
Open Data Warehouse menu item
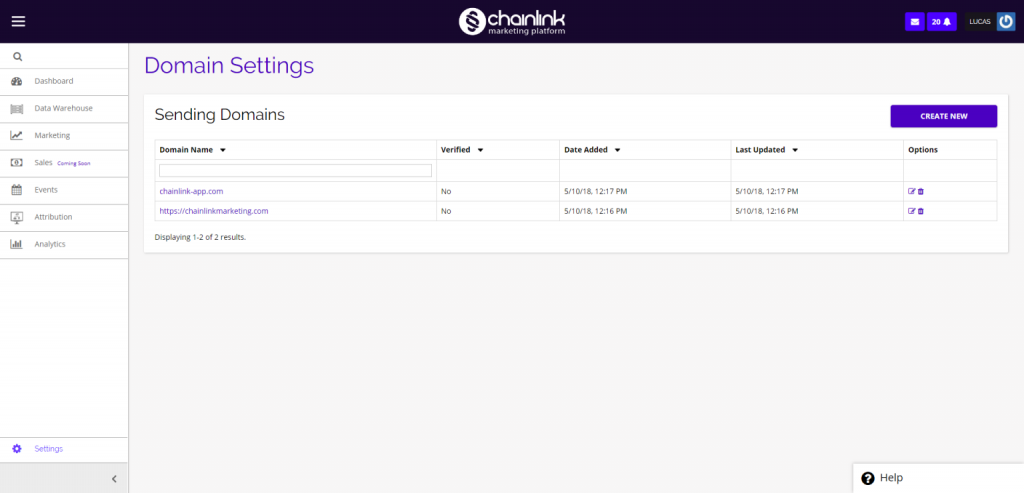[64, 108]
